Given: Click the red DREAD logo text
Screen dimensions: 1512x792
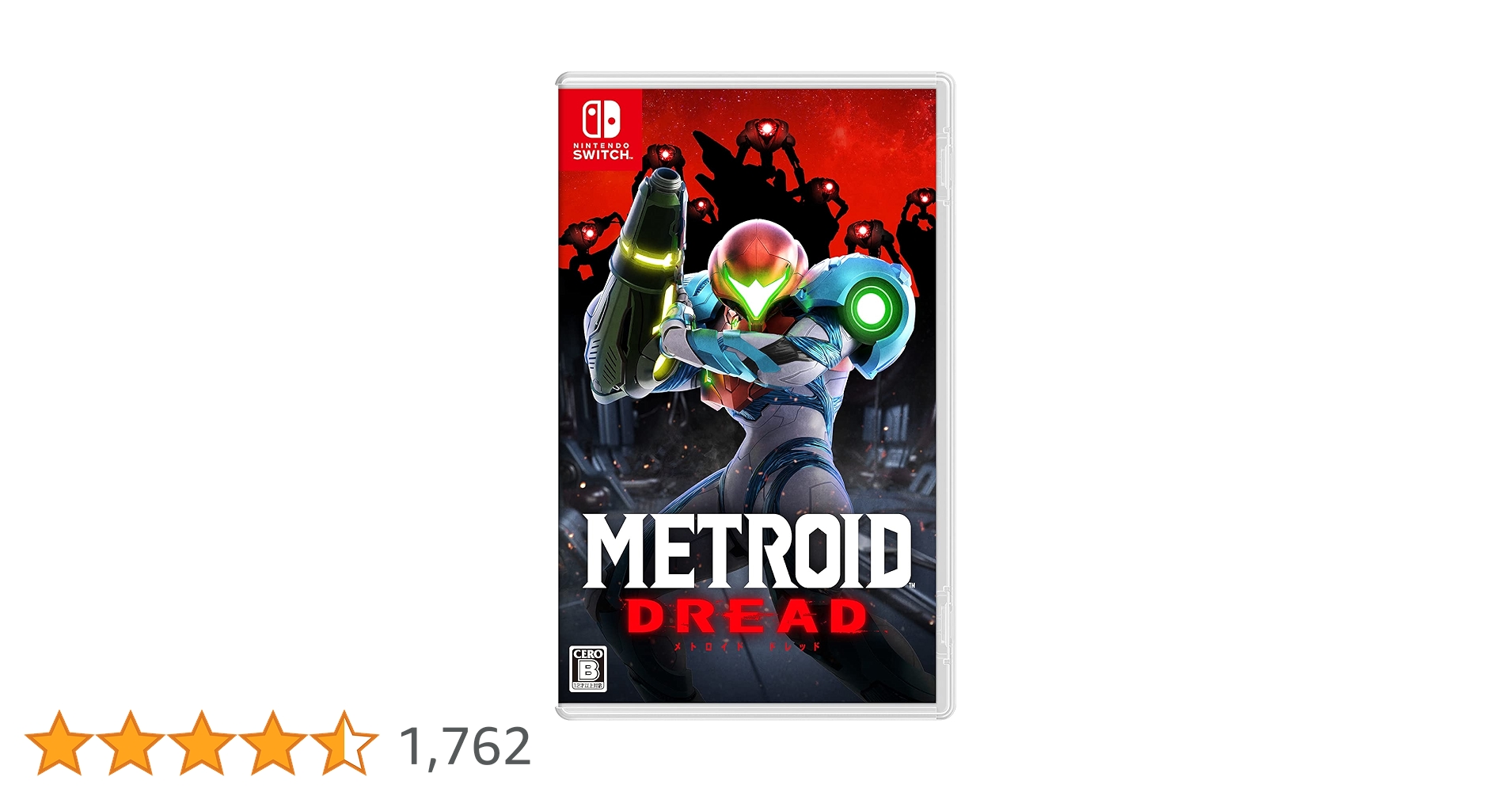Looking at the screenshot, I should 747,617.
